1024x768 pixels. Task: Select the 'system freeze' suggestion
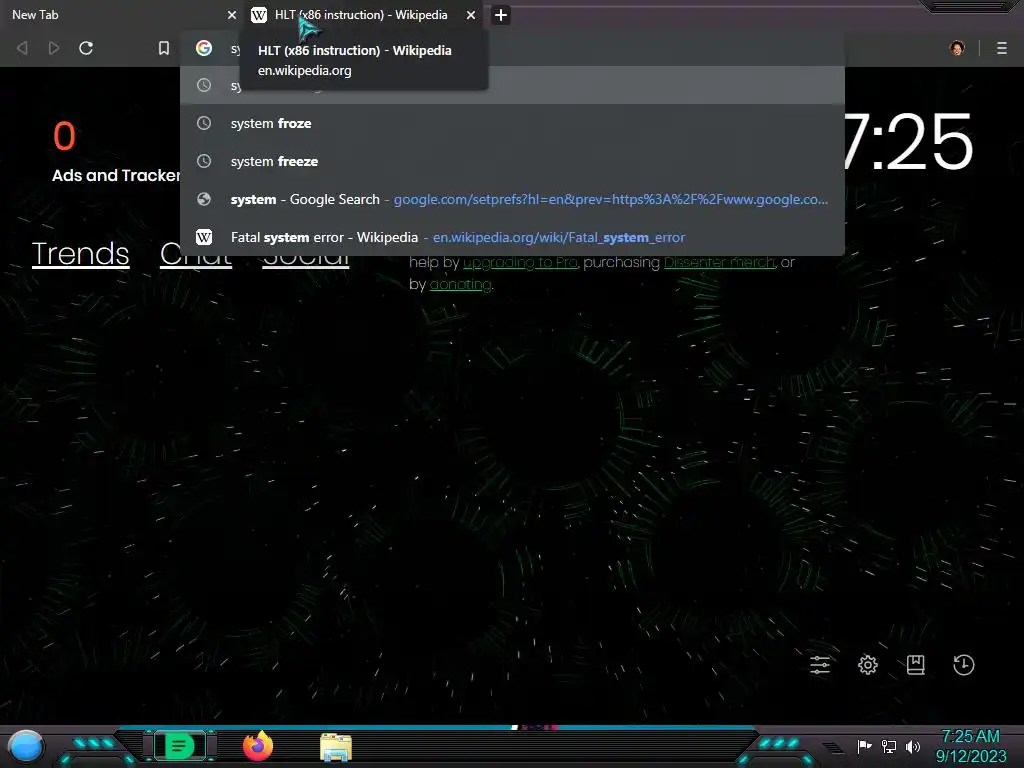[512, 161]
